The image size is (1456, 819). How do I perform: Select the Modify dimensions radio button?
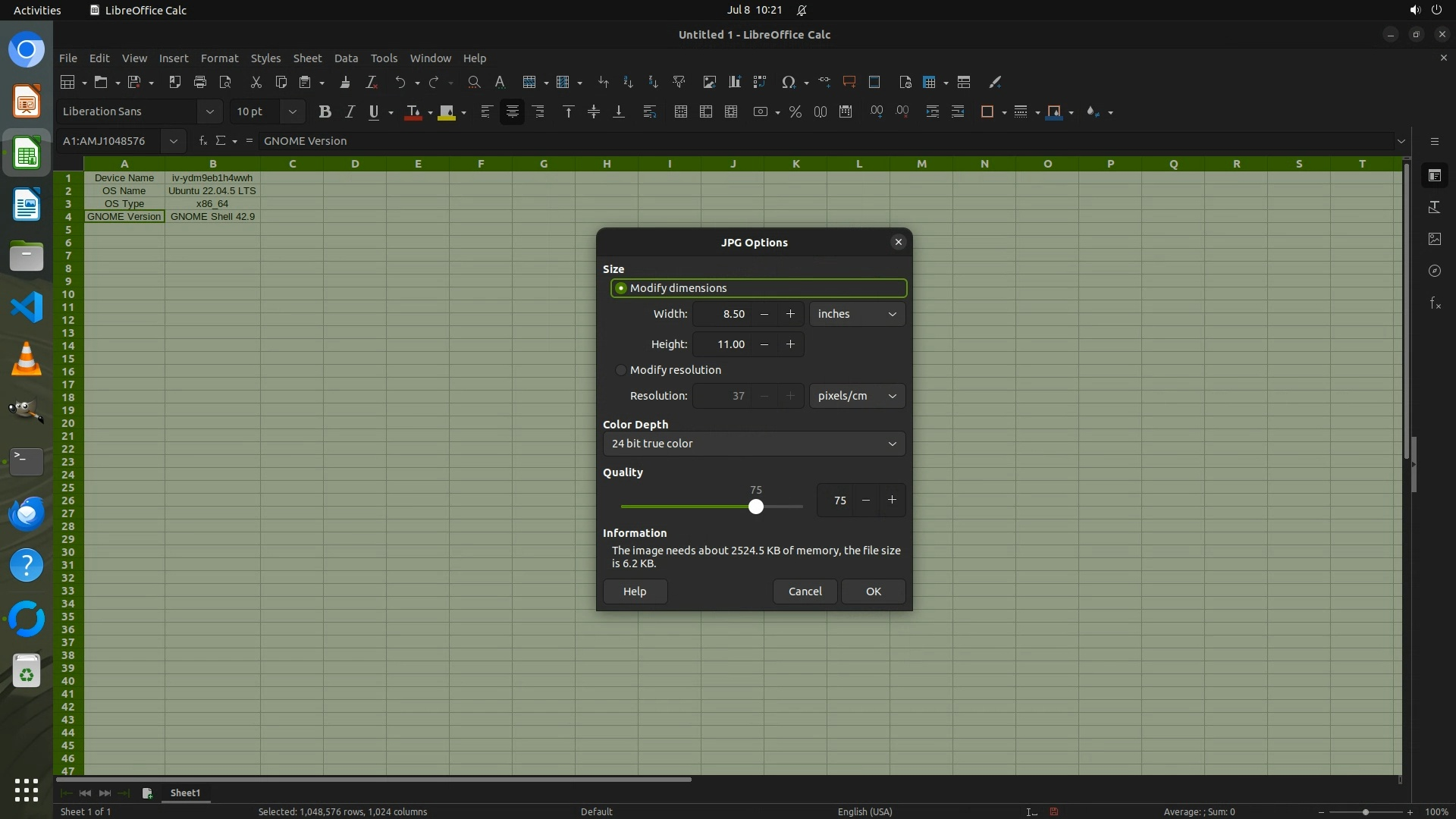(621, 288)
